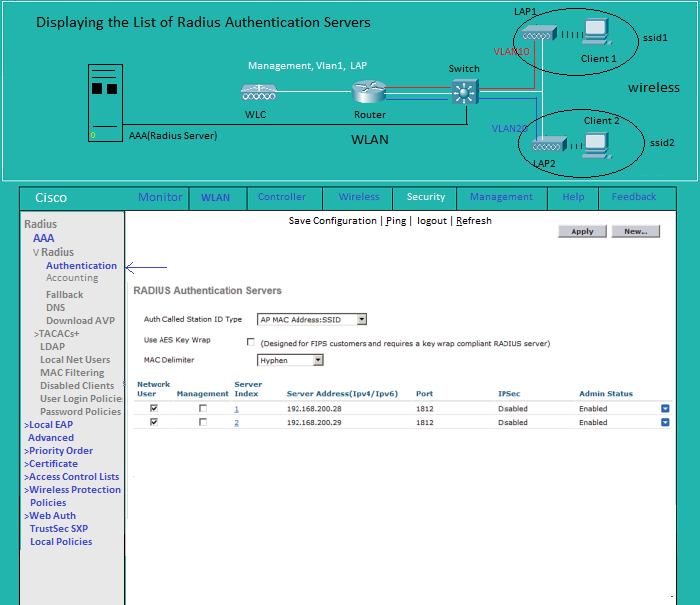Open server index 1 link
700x605 pixels.
tap(237, 409)
